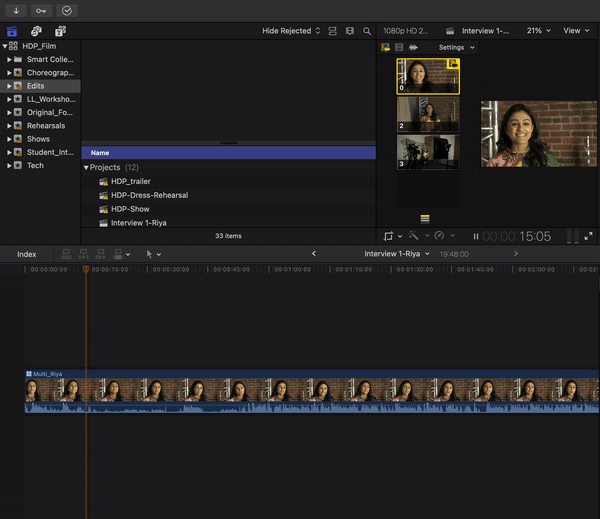
Task: Toggle filmstrip/list view in browser
Action: click(x=333, y=31)
